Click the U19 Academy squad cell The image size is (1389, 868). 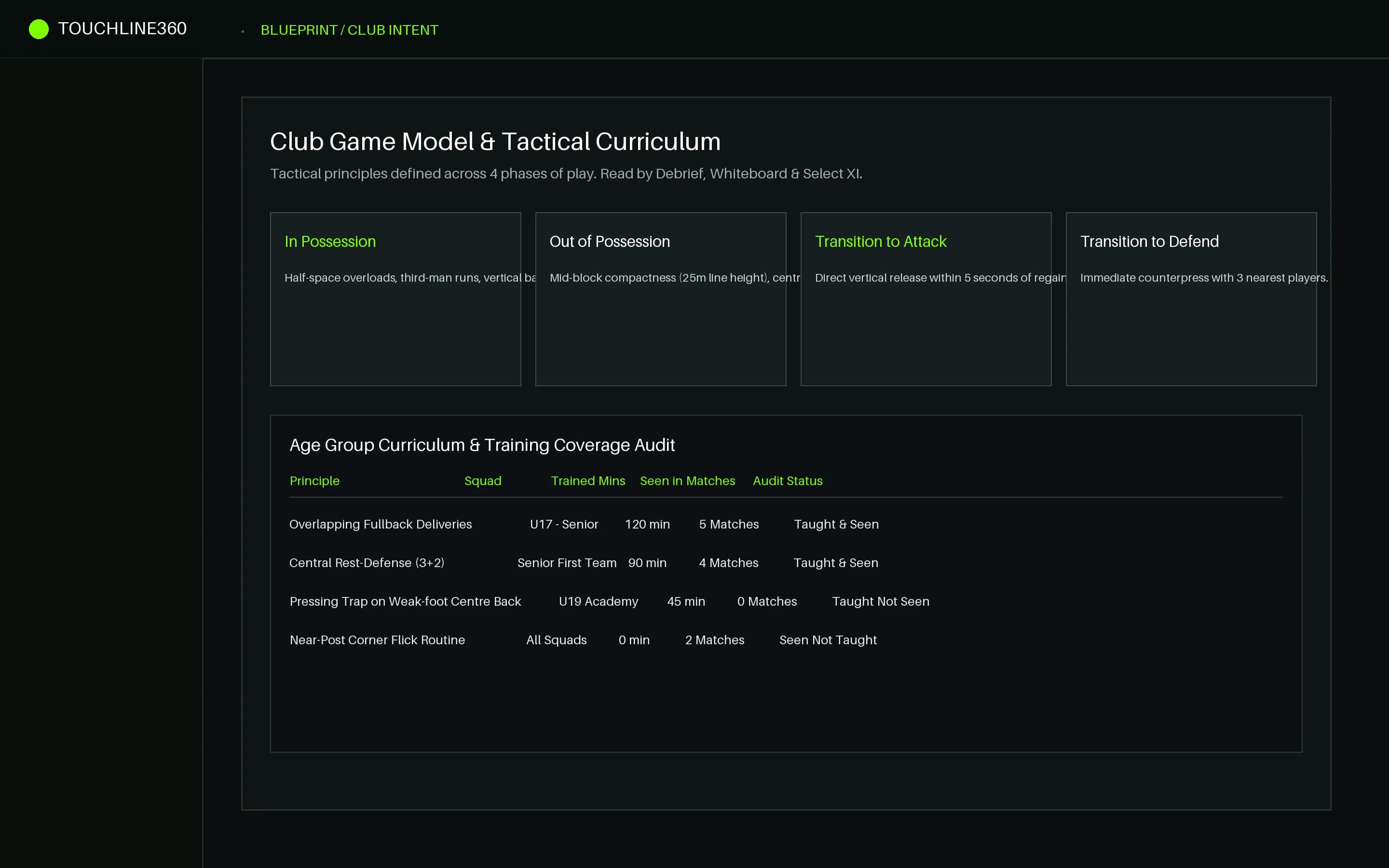pyautogui.click(x=599, y=601)
